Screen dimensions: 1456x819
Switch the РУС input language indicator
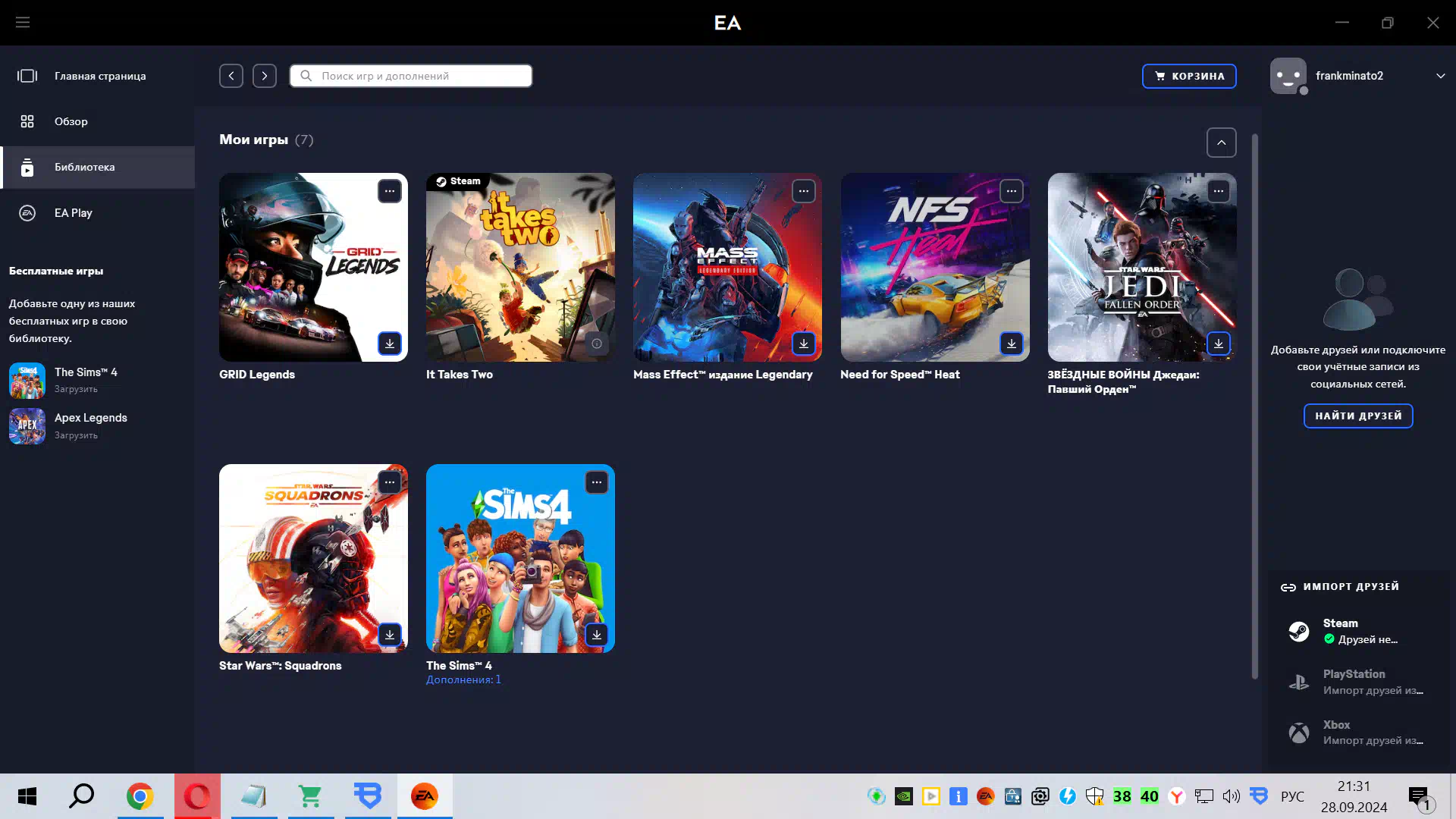tap(1292, 796)
